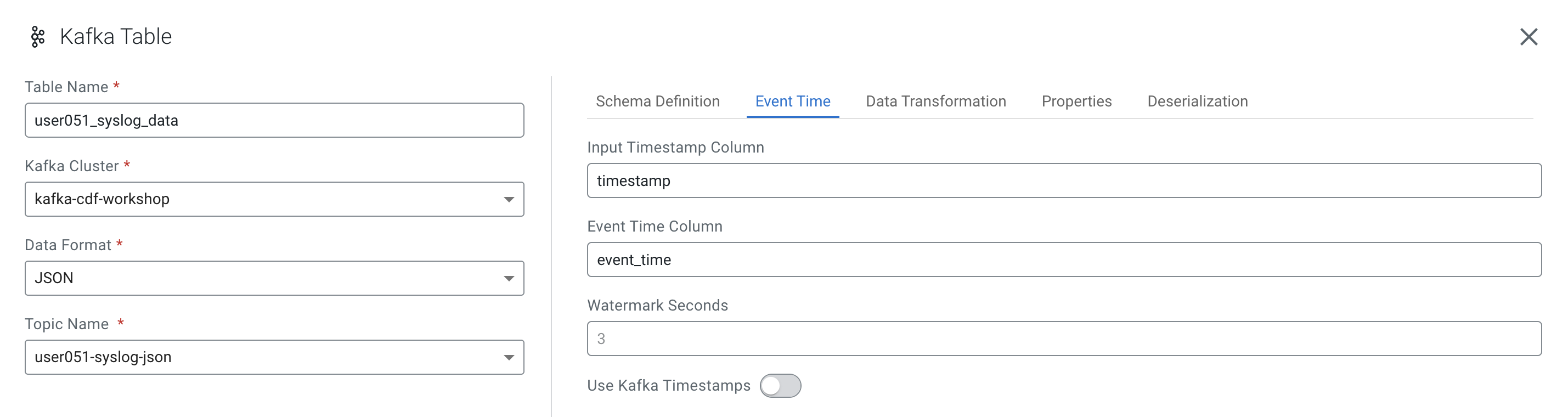The image size is (1568, 417).
Task: Click the Kafka Table heading text
Action: (x=116, y=37)
